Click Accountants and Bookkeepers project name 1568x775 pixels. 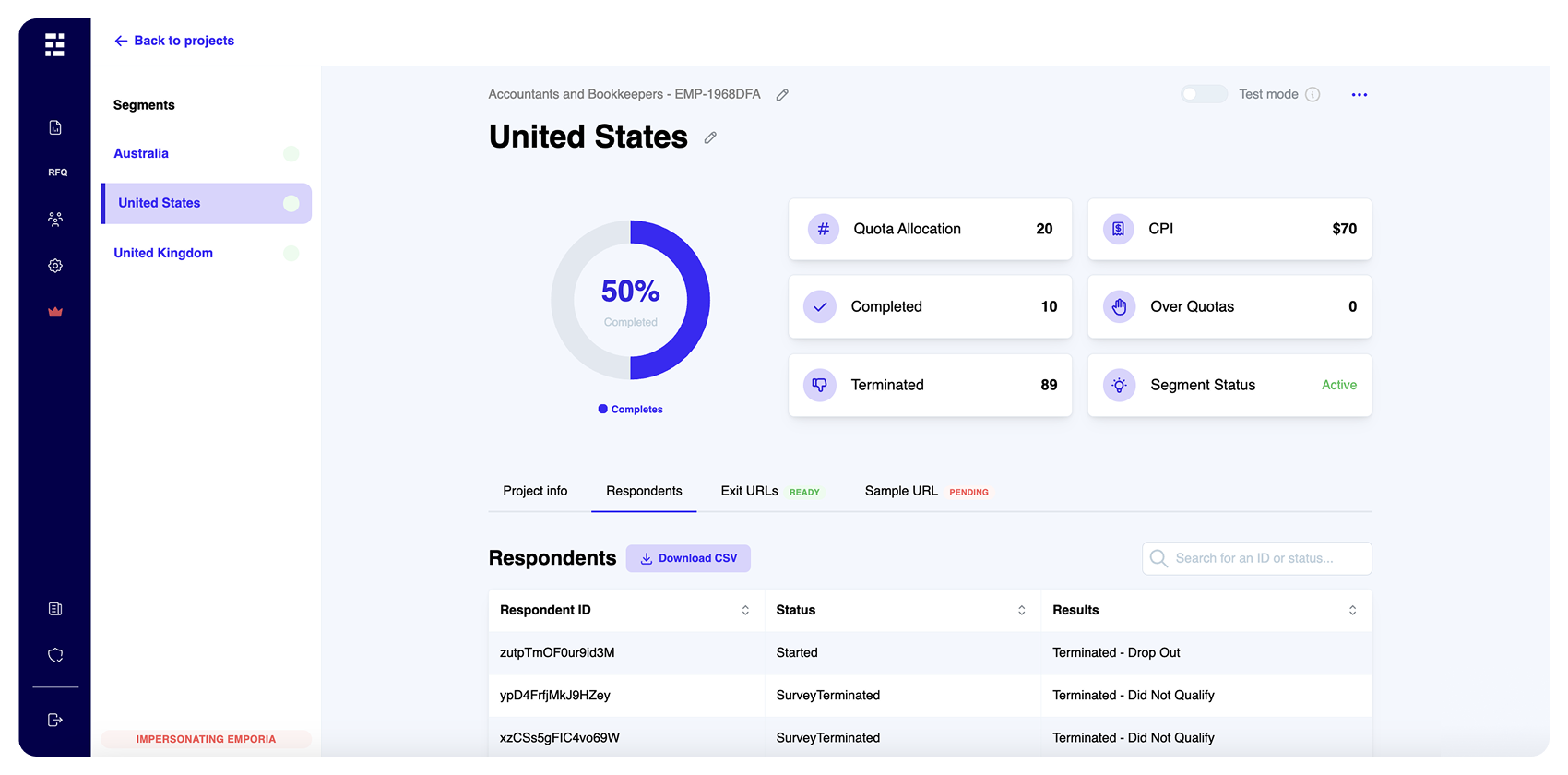click(x=624, y=94)
